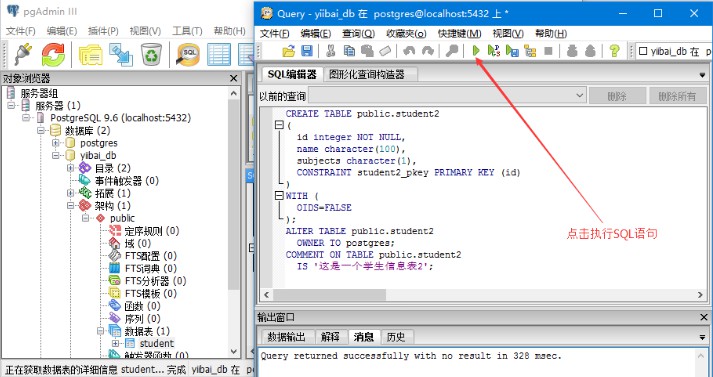The image size is (713, 377).
Task: Toggle the yiibai_db connection checkbox
Action: 643,51
